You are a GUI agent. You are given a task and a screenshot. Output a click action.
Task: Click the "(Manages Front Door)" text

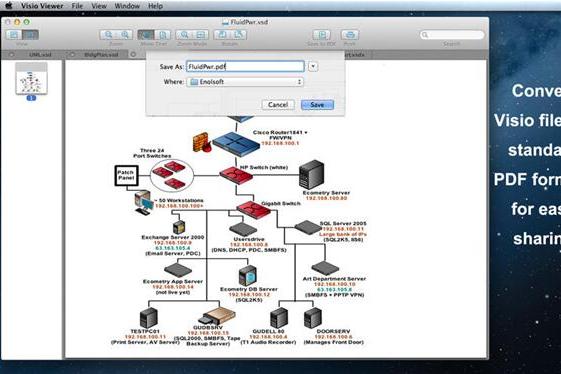pyautogui.click(x=333, y=343)
